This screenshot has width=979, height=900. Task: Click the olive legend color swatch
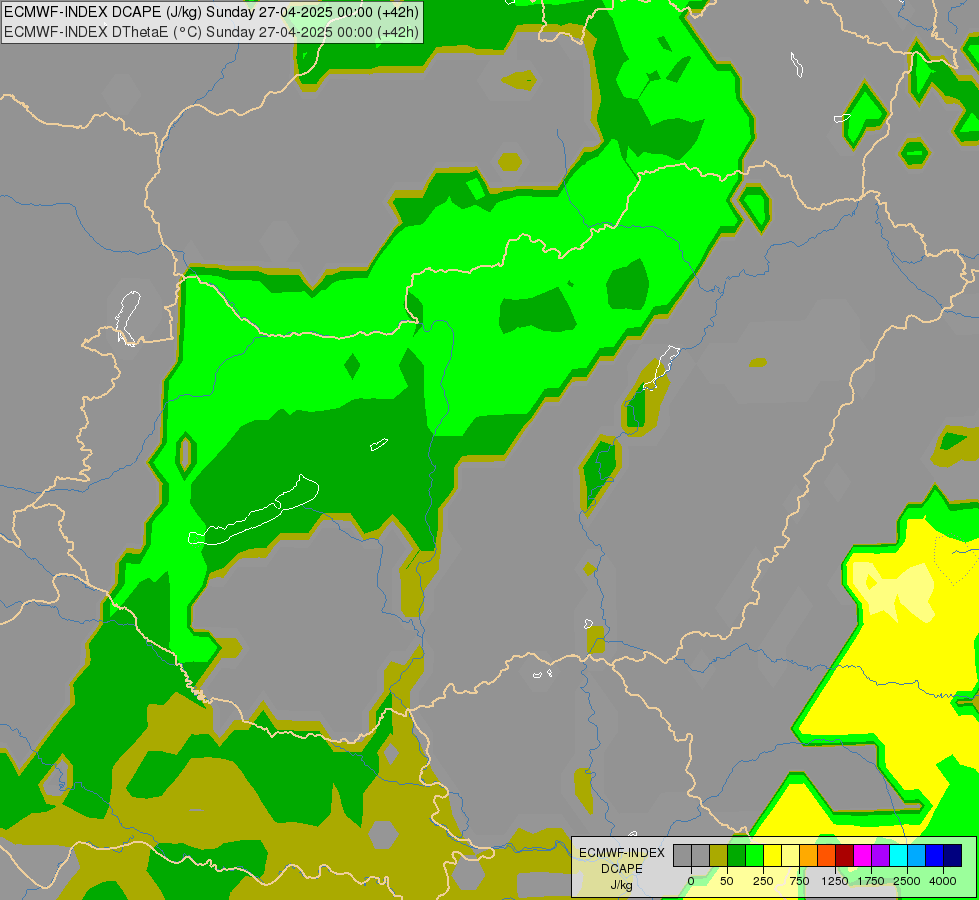tap(719, 855)
